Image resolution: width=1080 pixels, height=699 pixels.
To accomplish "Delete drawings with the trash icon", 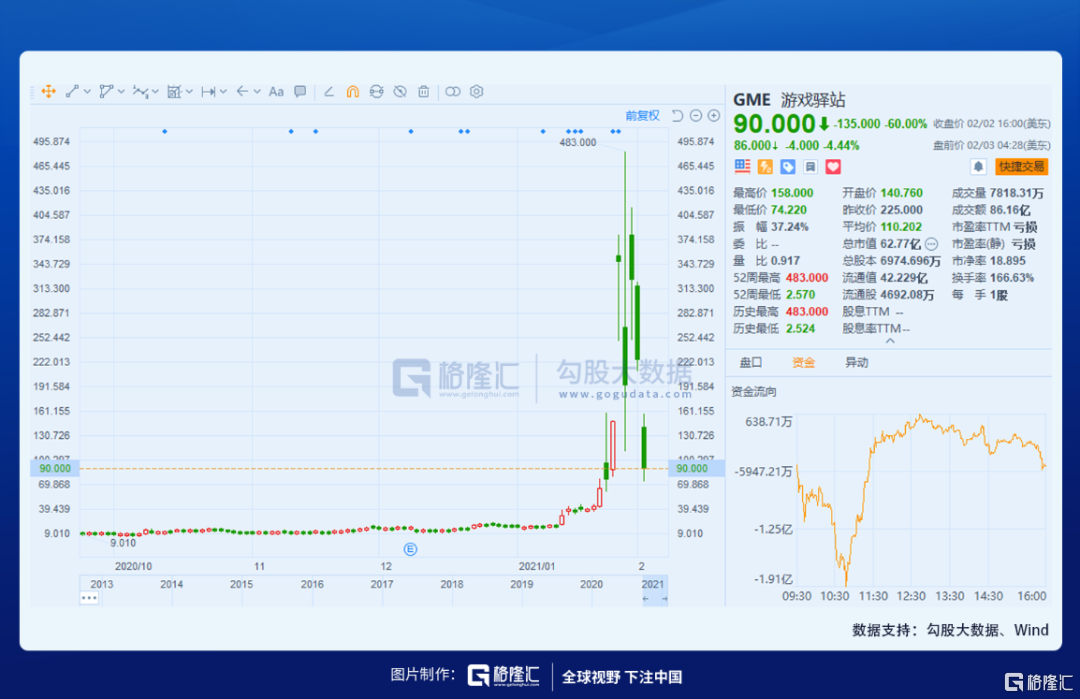I will coord(424,91).
